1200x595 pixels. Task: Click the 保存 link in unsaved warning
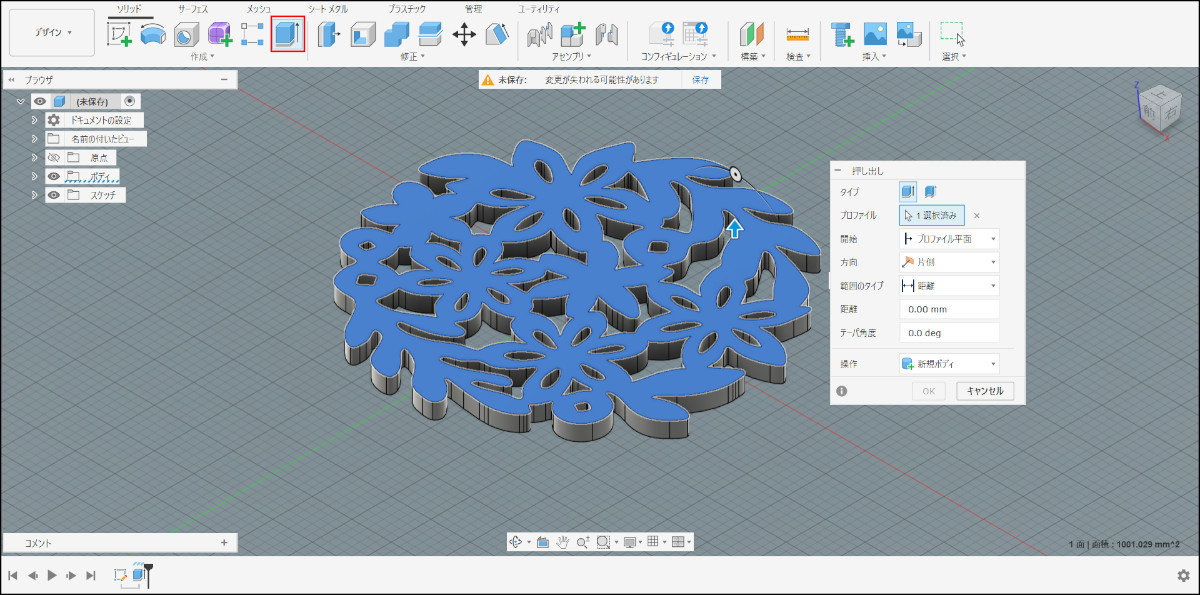tap(700, 79)
